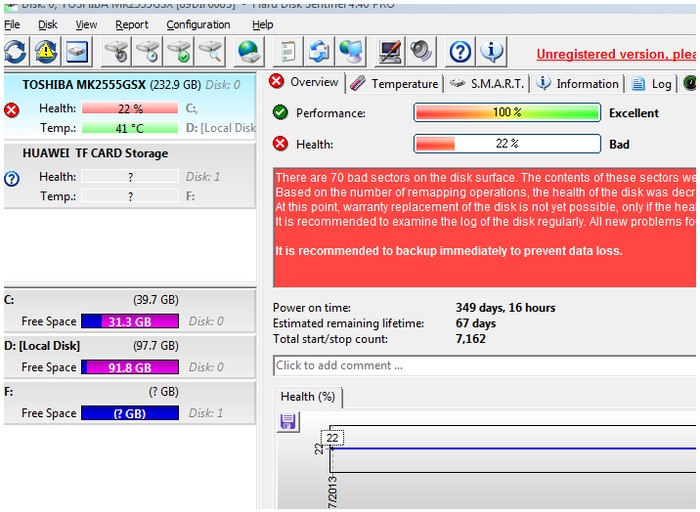Switch to the Temperature tab

[x=394, y=83]
